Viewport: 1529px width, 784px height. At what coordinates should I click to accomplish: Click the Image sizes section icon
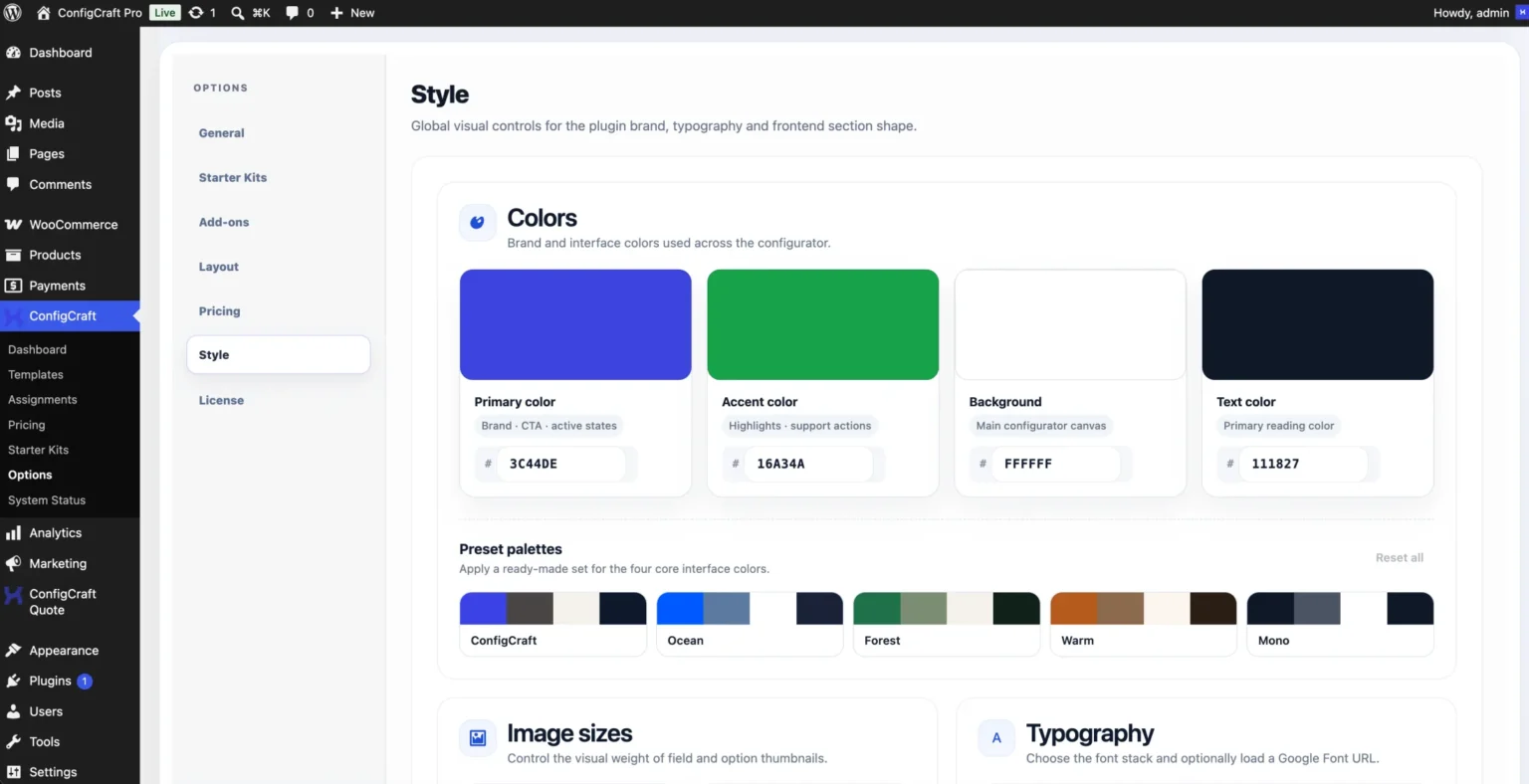coord(477,738)
